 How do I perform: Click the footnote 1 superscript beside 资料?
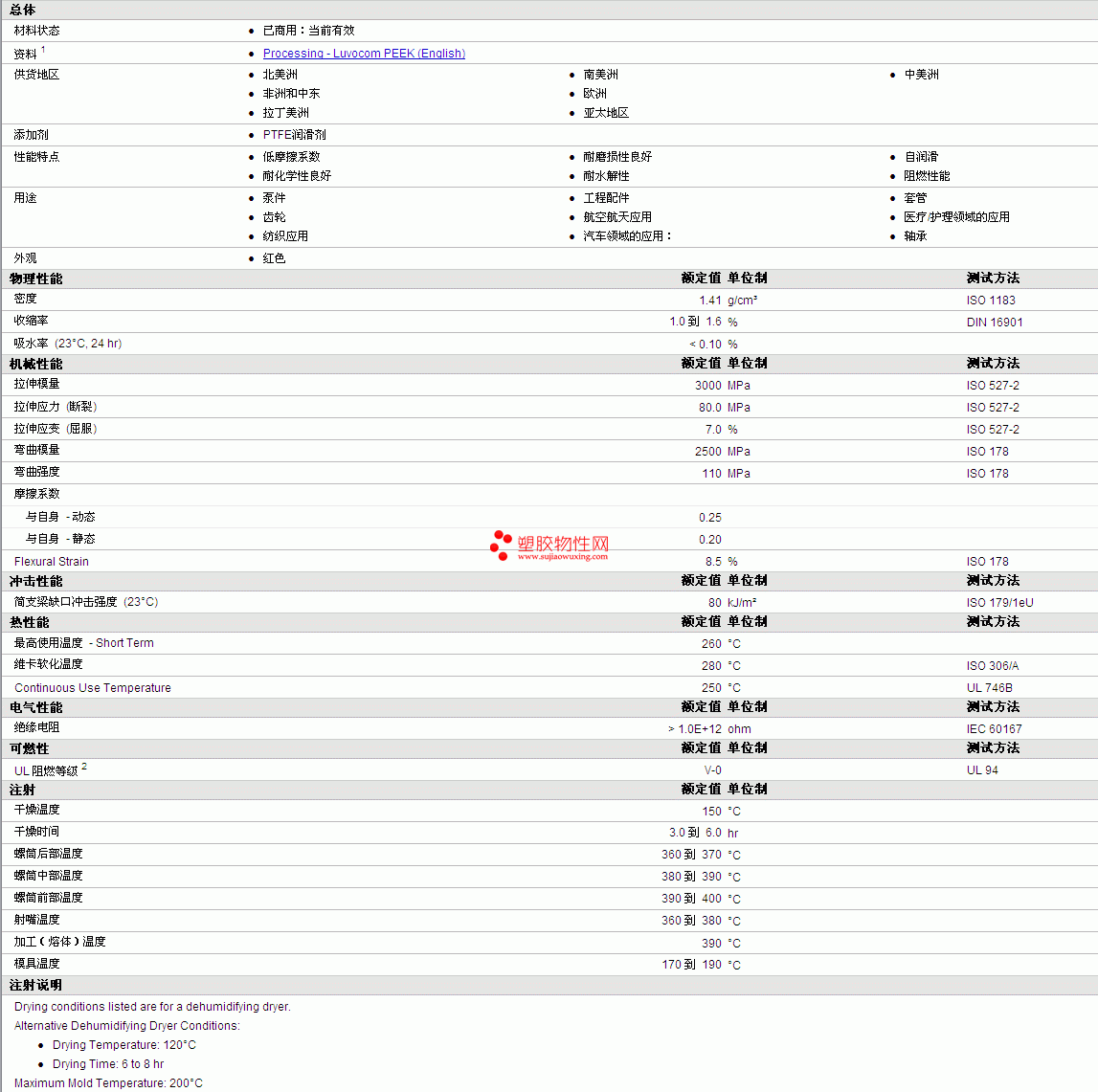tap(43, 50)
